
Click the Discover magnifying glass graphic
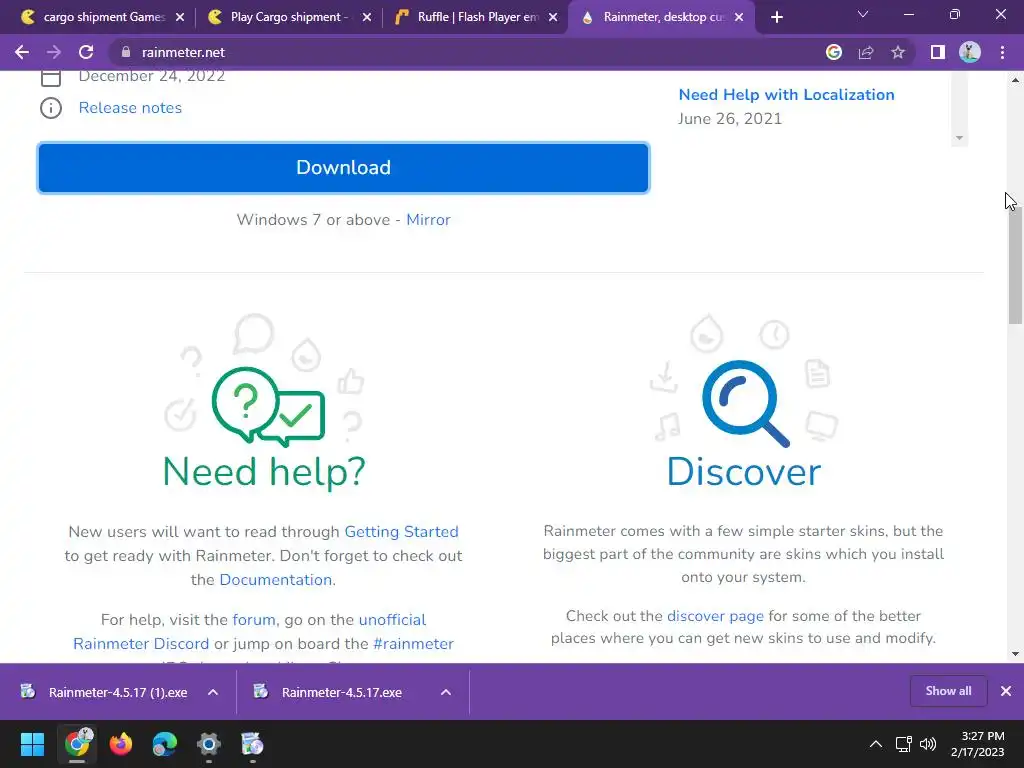coord(745,403)
